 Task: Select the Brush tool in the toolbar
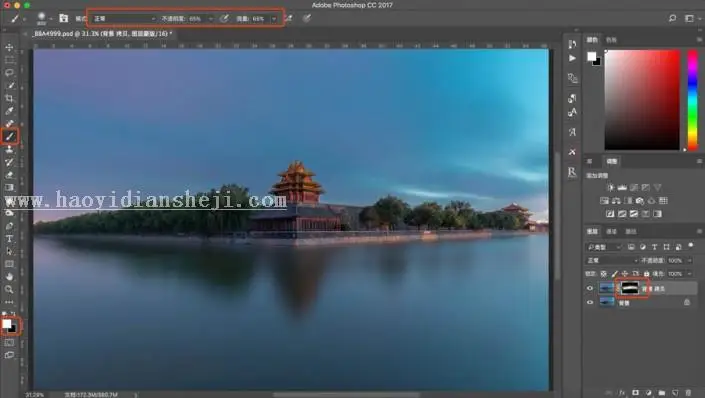click(9, 136)
